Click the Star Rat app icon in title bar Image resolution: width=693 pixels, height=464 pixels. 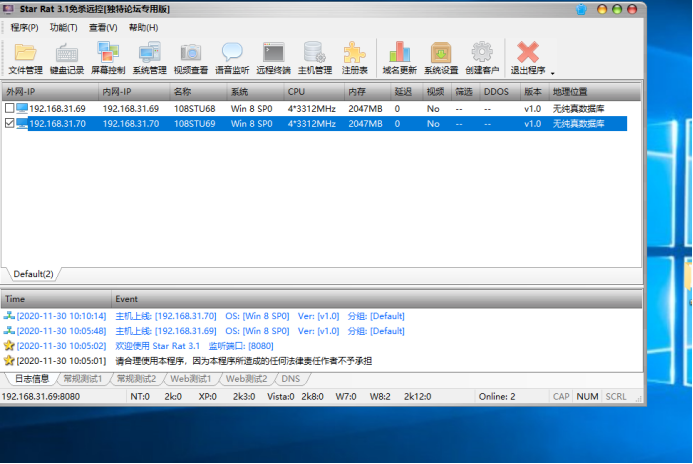click(8, 9)
